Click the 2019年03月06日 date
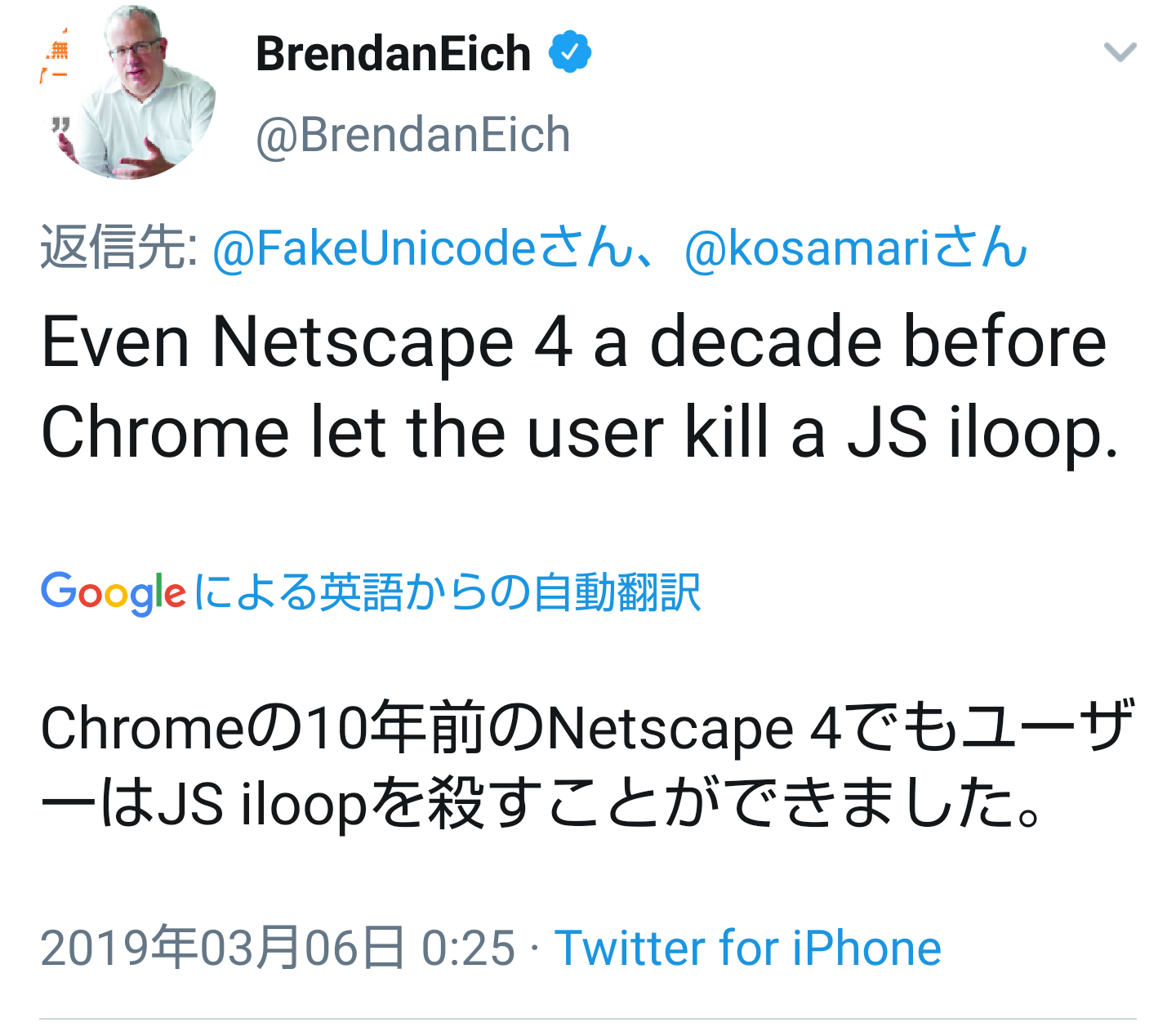1176x1027 pixels. [222, 949]
